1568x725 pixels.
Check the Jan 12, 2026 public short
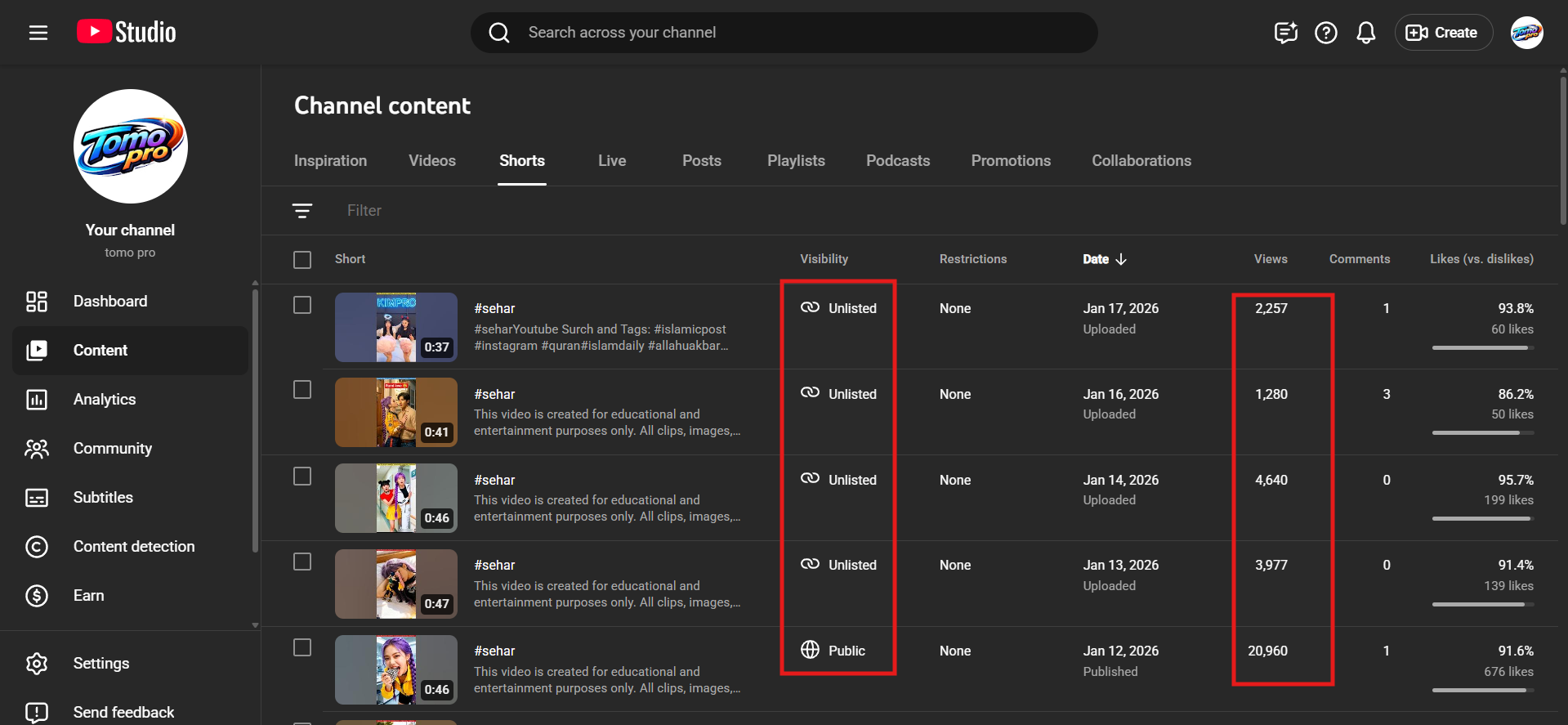point(302,647)
